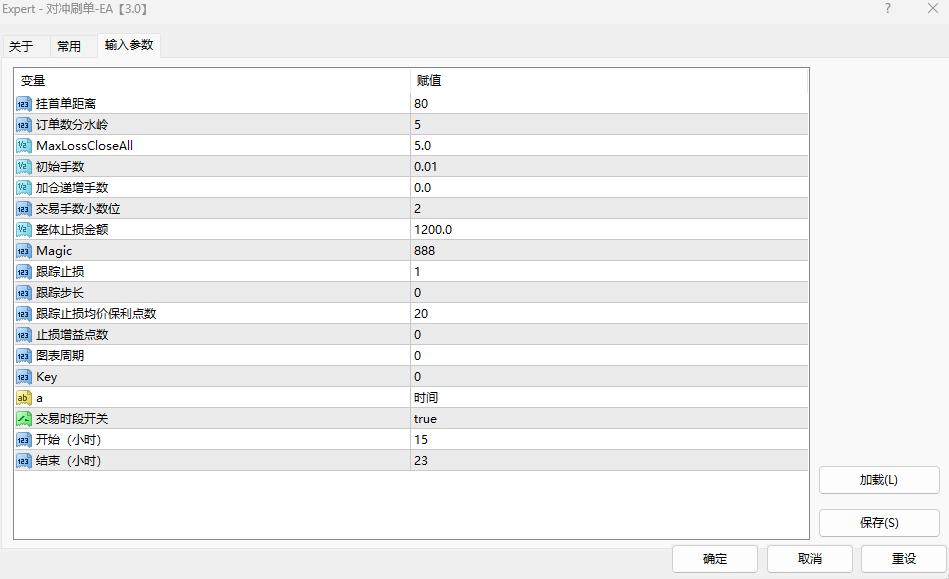The image size is (949, 579).
Task: Switch to the 关于 tab
Action: click(21, 46)
